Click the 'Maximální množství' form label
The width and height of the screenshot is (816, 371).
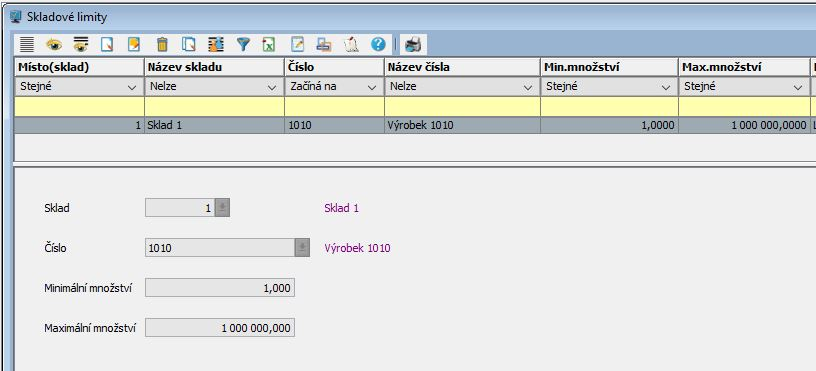tap(90, 328)
